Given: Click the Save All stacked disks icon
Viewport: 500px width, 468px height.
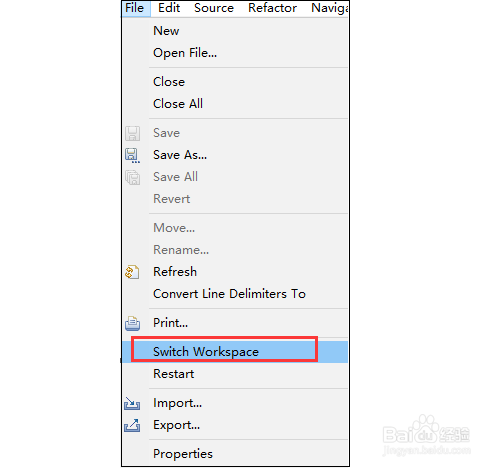Looking at the screenshot, I should (132, 177).
